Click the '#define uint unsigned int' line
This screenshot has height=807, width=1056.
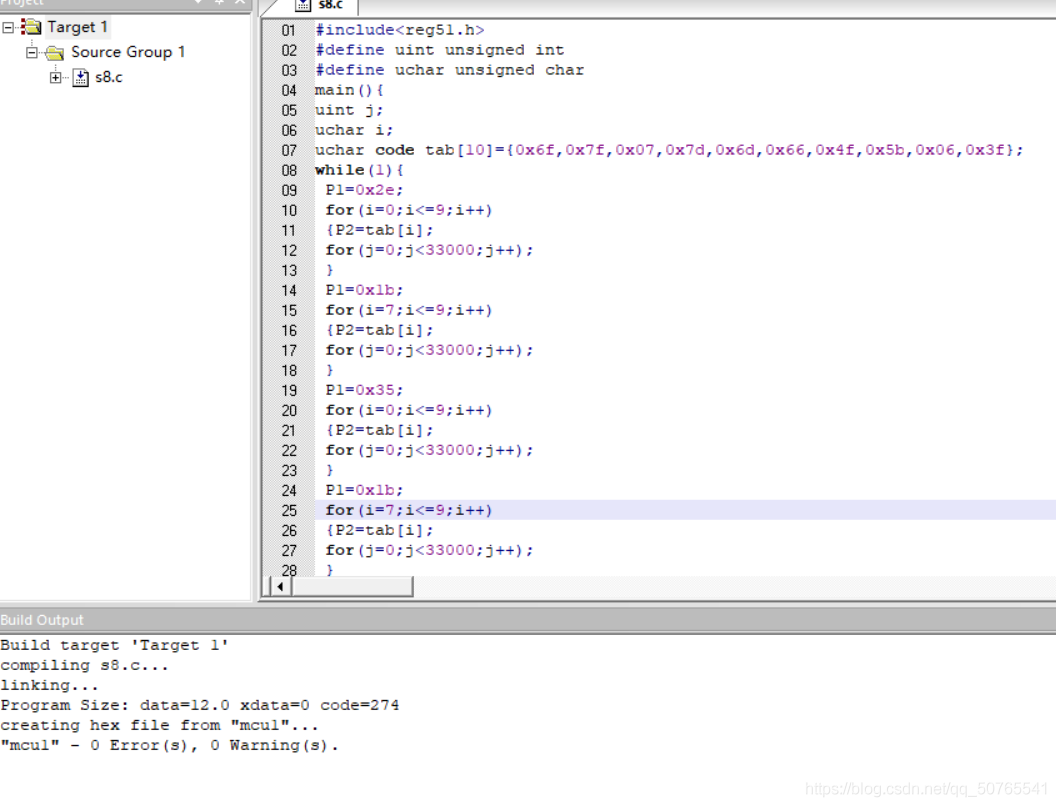pyautogui.click(x=439, y=51)
